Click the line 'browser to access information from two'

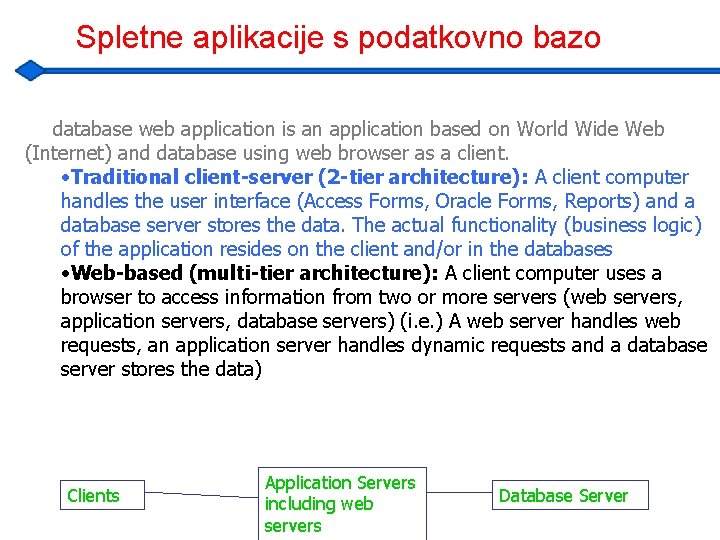[x=236, y=297]
